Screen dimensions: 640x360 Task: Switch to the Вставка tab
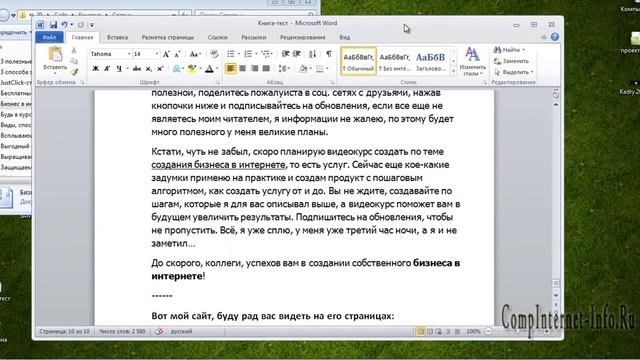coord(117,37)
